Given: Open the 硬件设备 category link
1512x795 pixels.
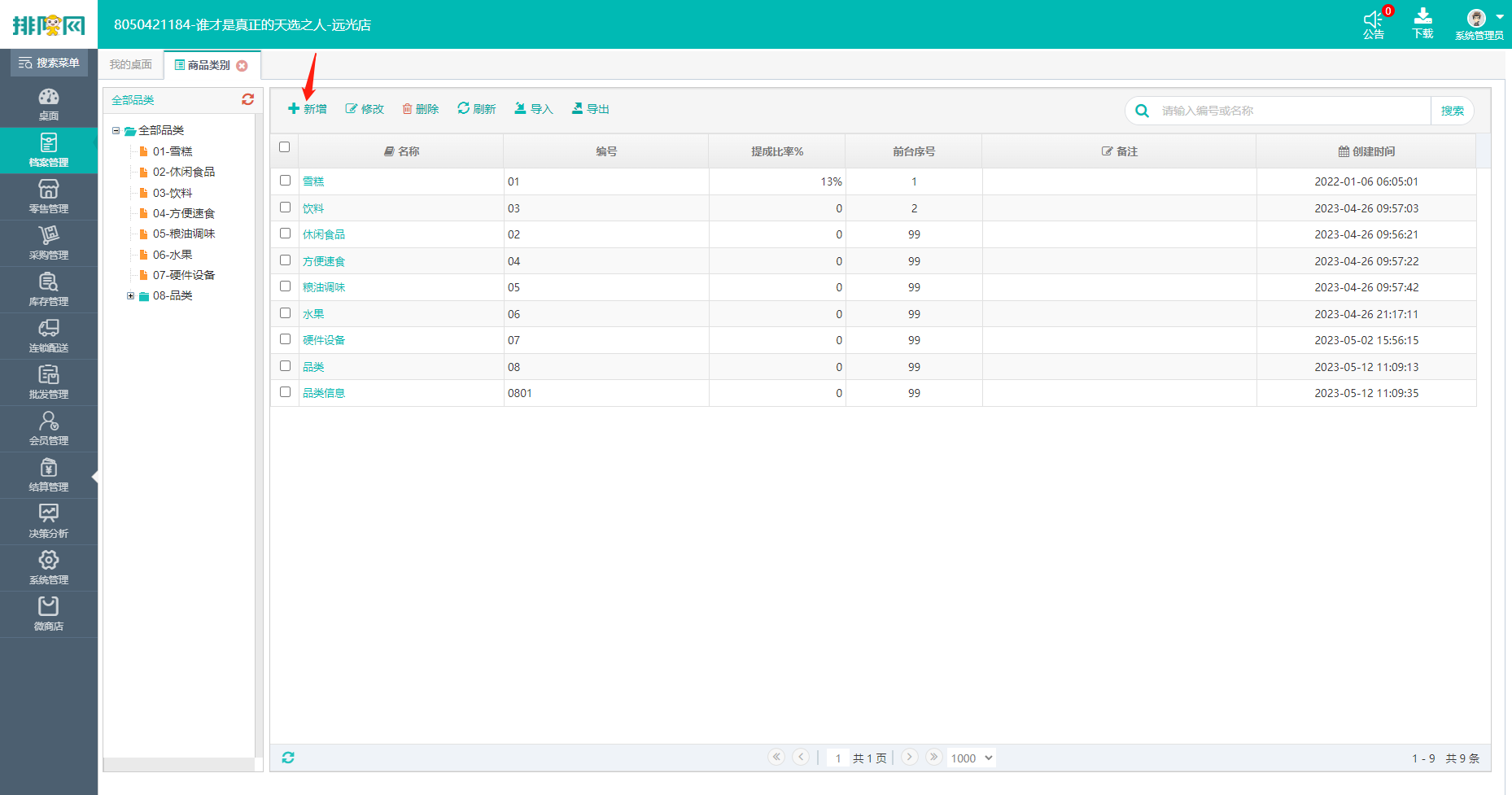Looking at the screenshot, I should tap(324, 340).
